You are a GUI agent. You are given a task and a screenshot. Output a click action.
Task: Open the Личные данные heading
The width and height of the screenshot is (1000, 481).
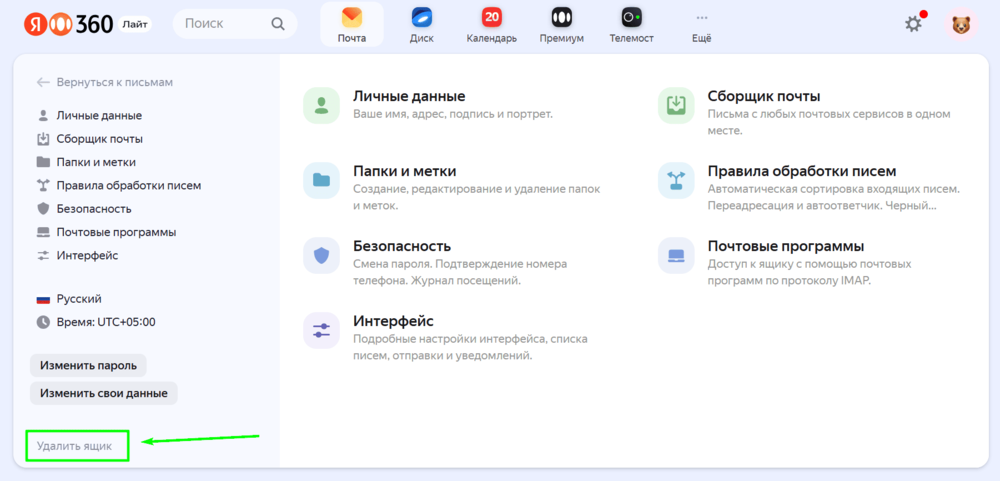click(x=409, y=96)
